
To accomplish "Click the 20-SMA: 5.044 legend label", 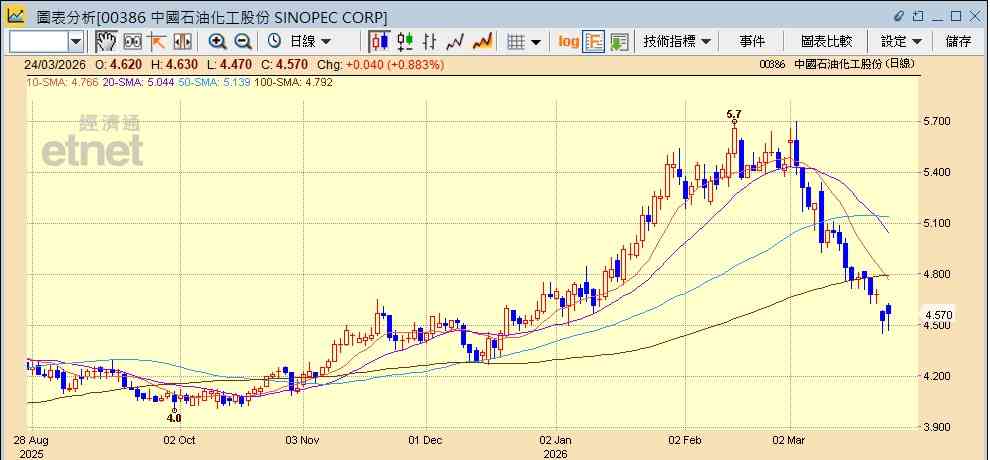I will point(138,82).
